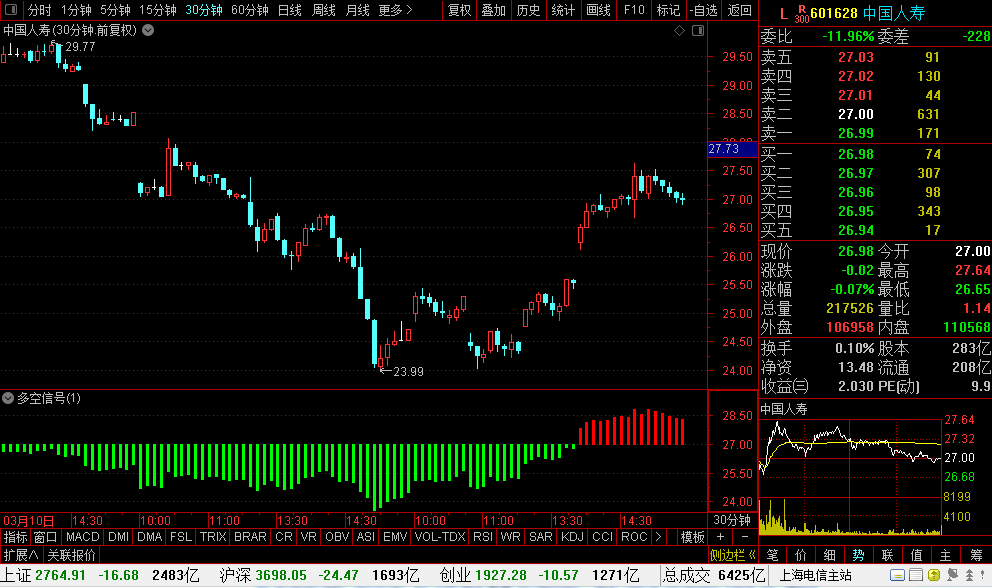The image size is (992, 588).
Task: Switch sidebar to 笔 tick tab
Action: (773, 555)
